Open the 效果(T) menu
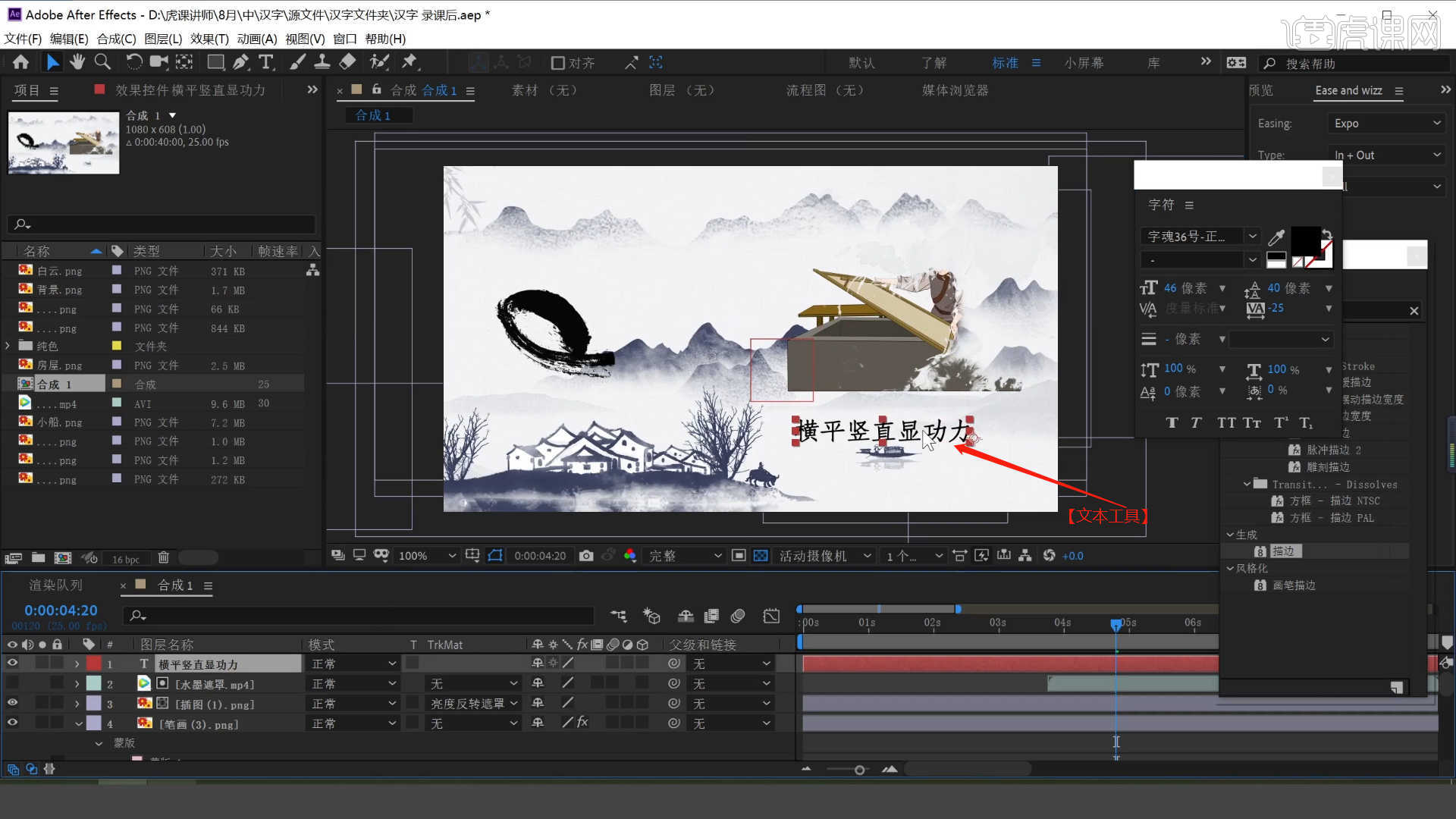This screenshot has height=819, width=1456. click(x=209, y=39)
